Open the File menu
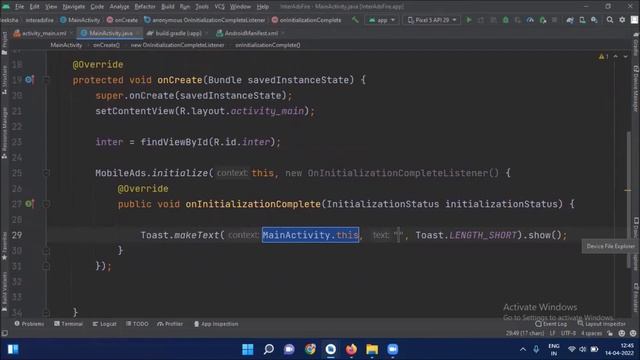 click(x=19, y=7)
